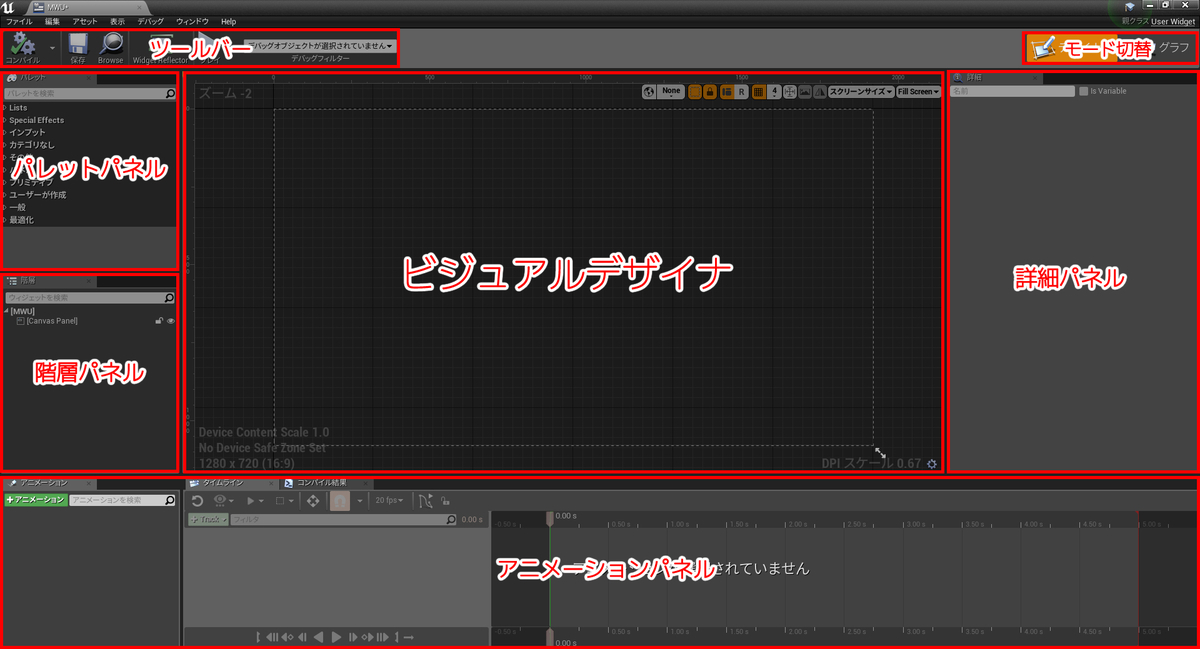Screen dimensions: 1200x649
Task: Enable the grid overlay in the designer toolbar
Action: [757, 90]
